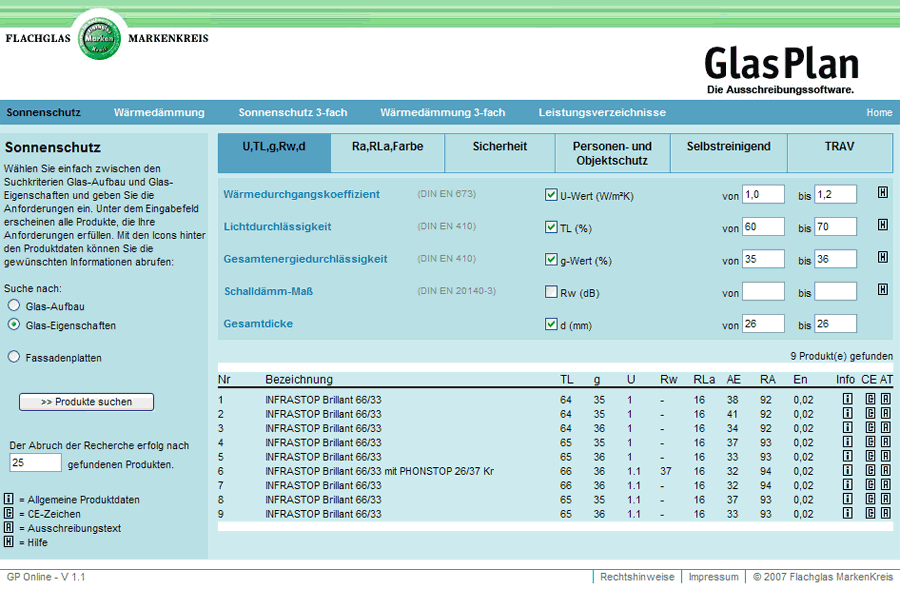Show product info for result row 2

coord(847,413)
